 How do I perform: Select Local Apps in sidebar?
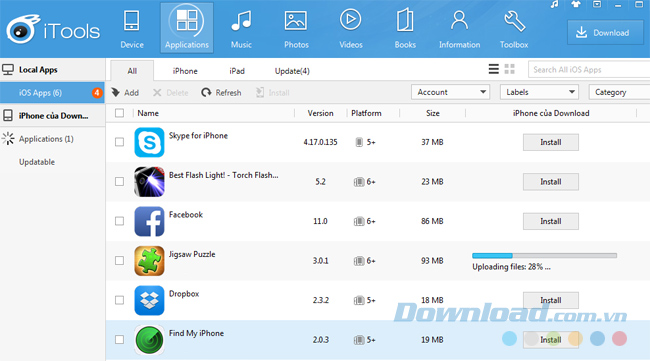[x=52, y=70]
